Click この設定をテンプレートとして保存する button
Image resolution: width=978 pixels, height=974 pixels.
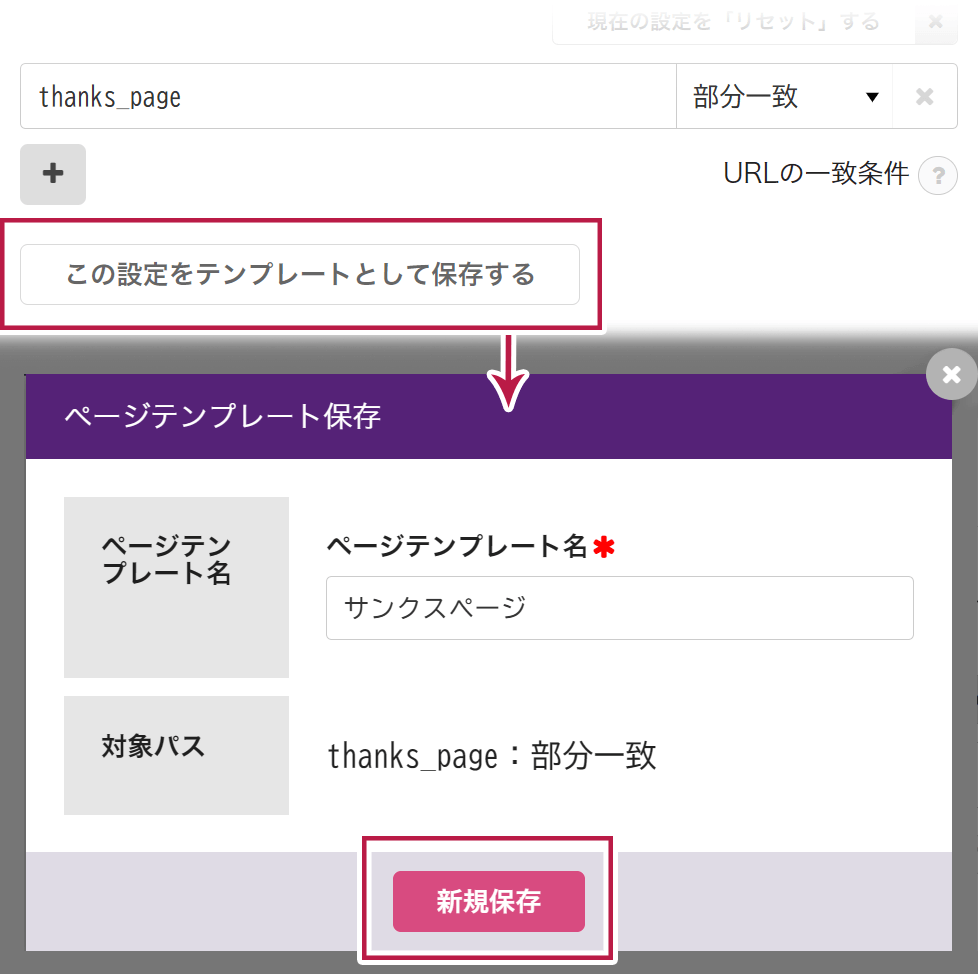click(300, 274)
